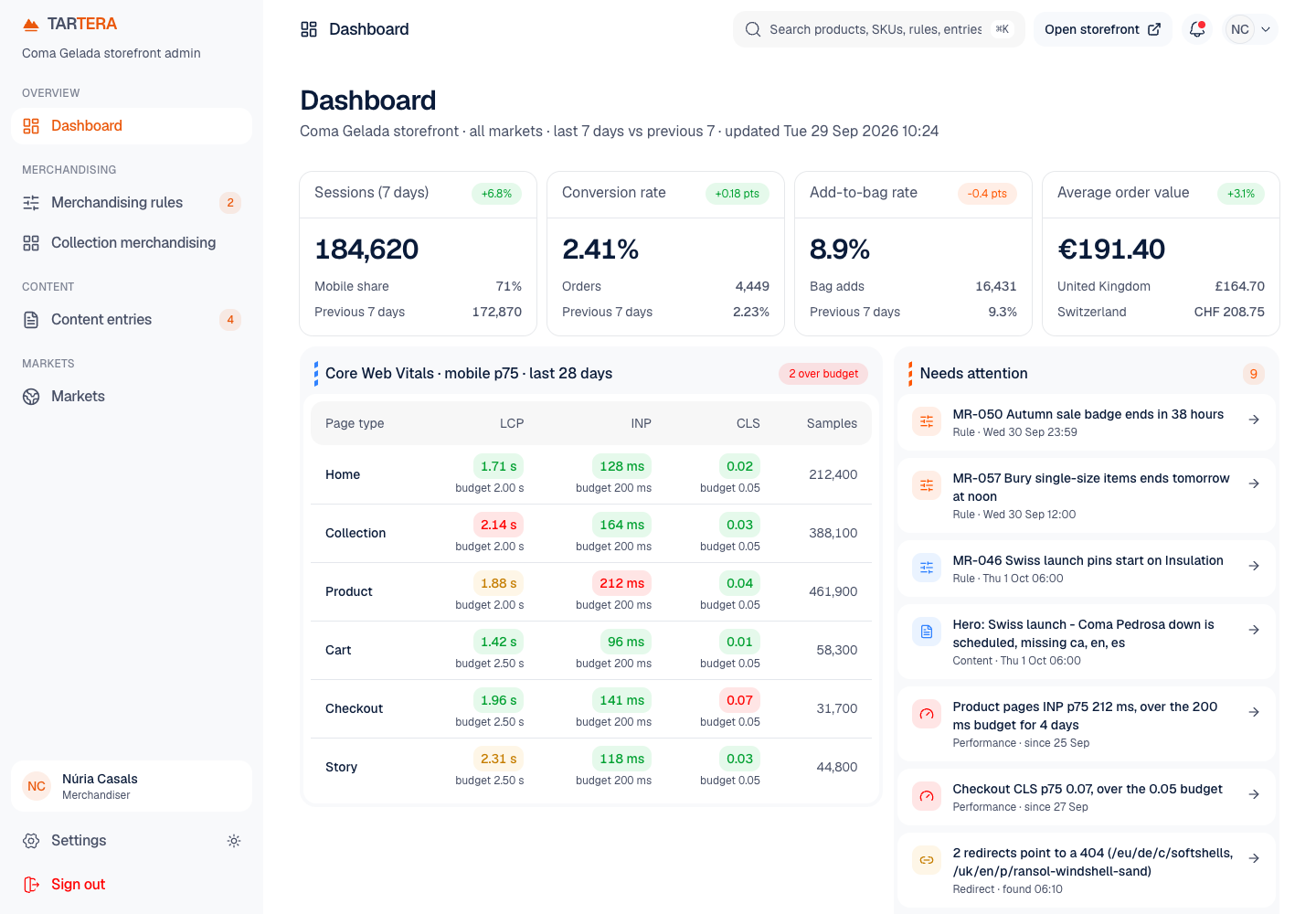Click arrow for MR-057 Bury single-size item
Viewport: 1316px width, 914px height.
tap(1254, 484)
